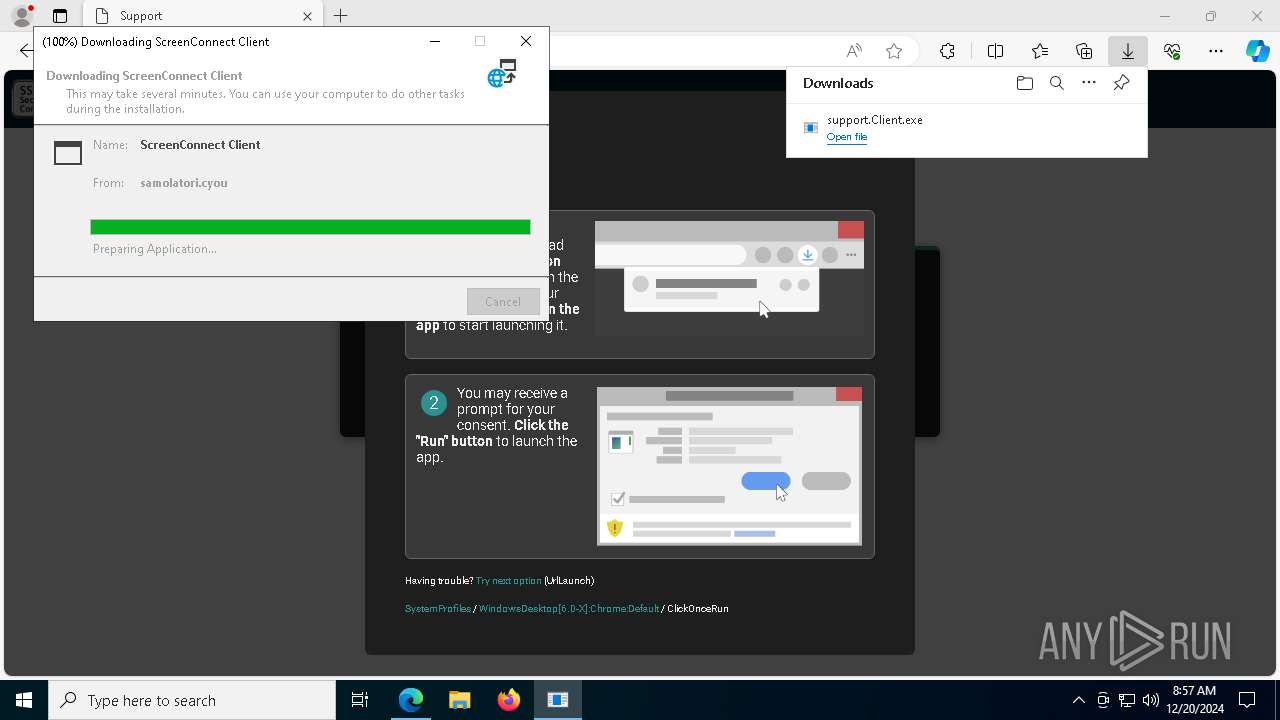Search downloads magnifier icon
The height and width of the screenshot is (720, 1280).
tap(1057, 83)
